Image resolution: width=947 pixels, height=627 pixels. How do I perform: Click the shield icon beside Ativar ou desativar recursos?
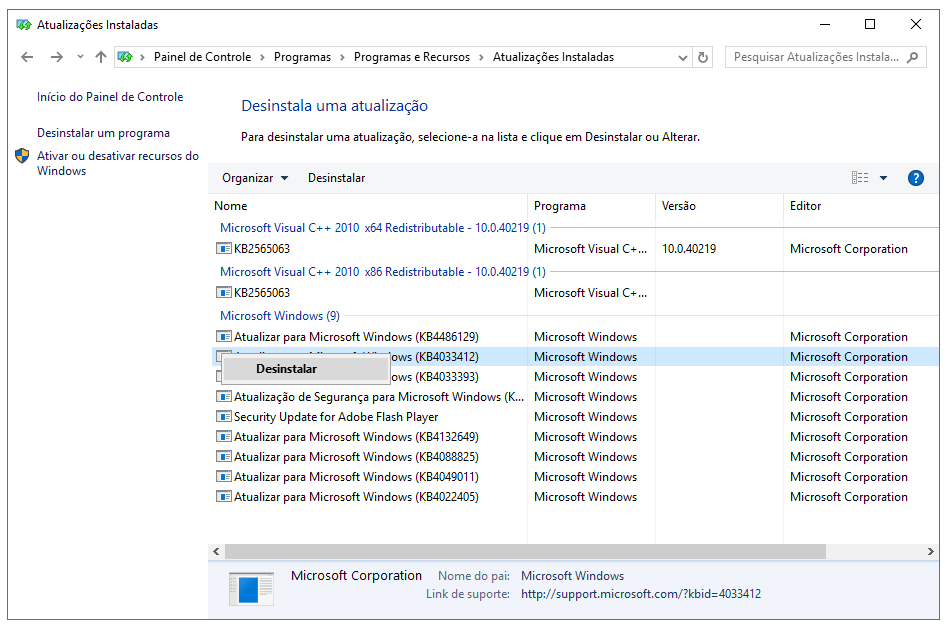click(x=23, y=156)
